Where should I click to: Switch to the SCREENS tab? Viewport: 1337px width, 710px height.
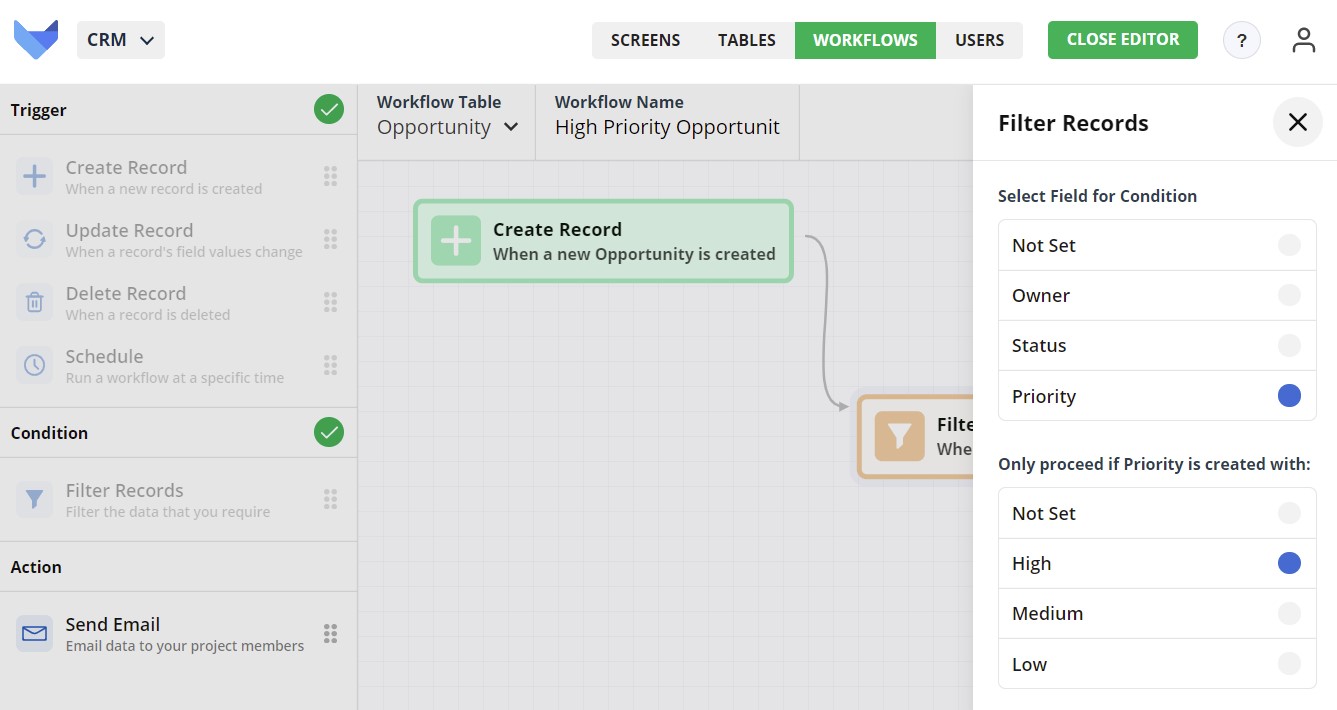[x=645, y=40]
